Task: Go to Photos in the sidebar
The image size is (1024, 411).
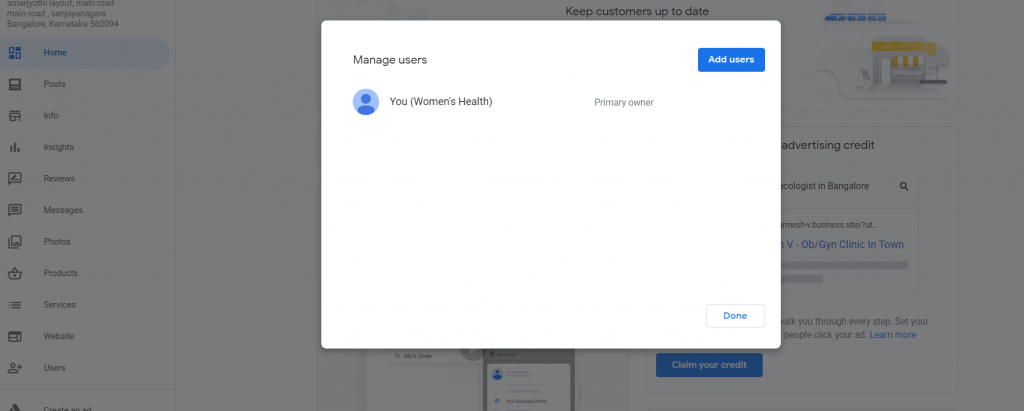Action: [85, 242]
